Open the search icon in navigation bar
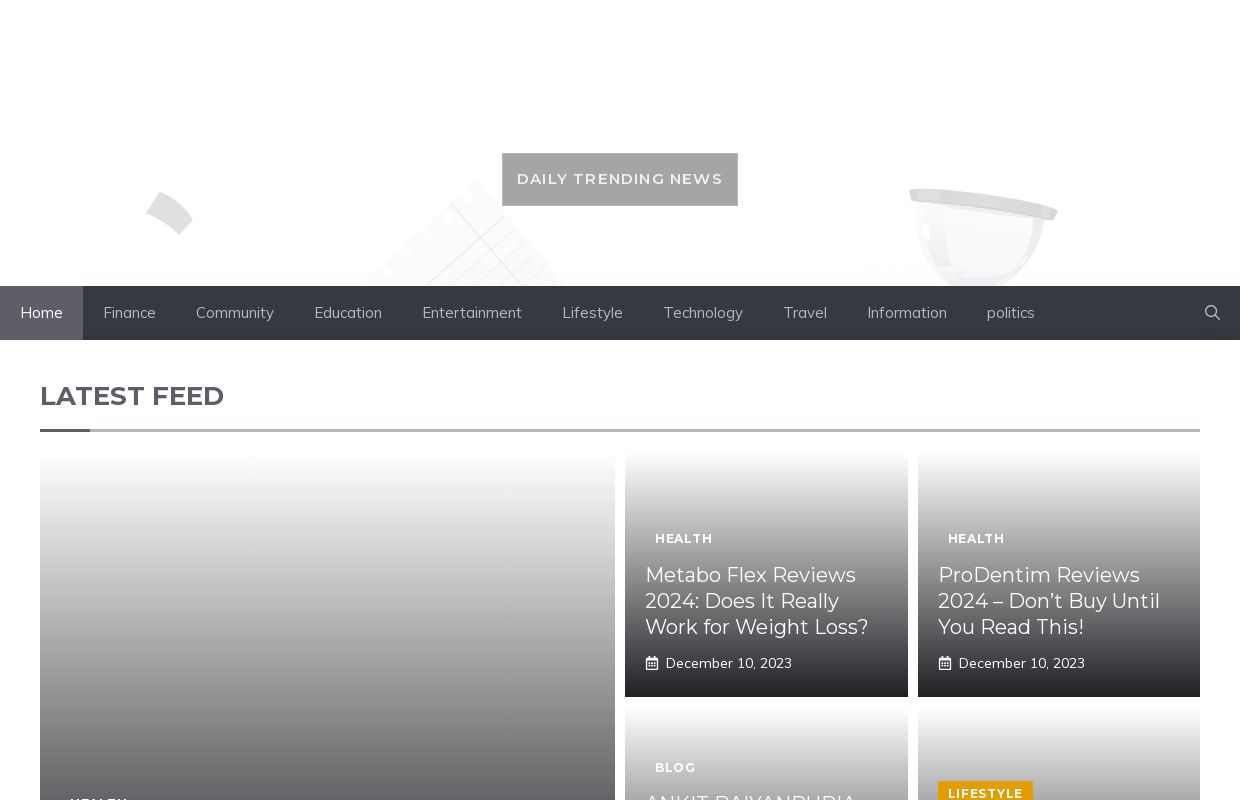 pos(1212,313)
